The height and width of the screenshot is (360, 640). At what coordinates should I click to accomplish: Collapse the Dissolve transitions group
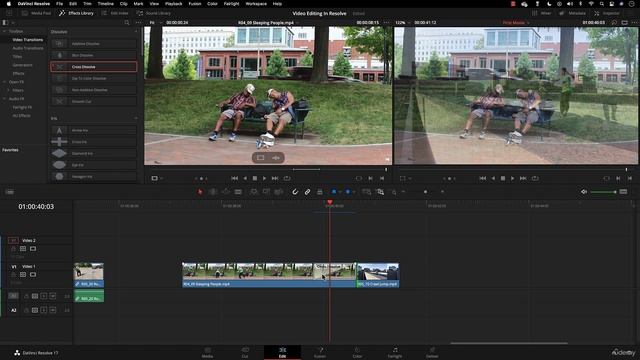(x=136, y=31)
